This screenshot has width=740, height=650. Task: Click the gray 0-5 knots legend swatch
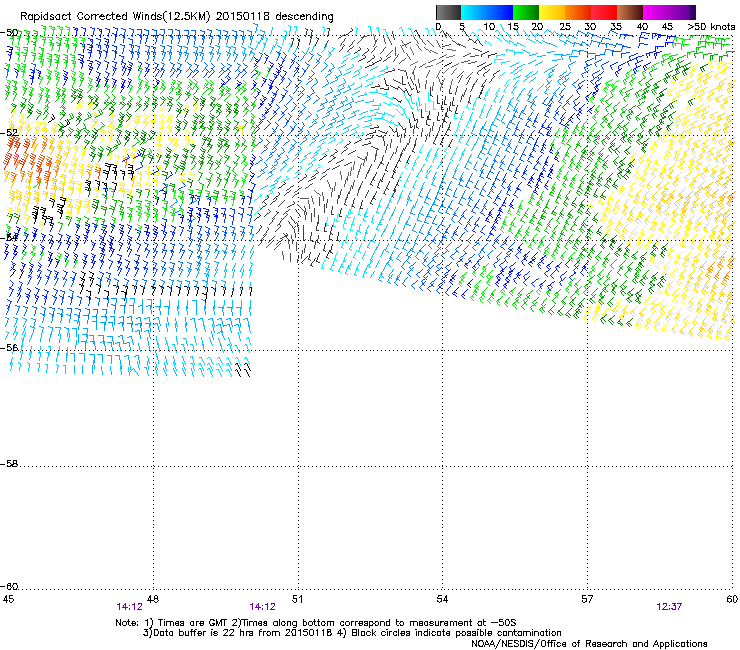point(448,12)
